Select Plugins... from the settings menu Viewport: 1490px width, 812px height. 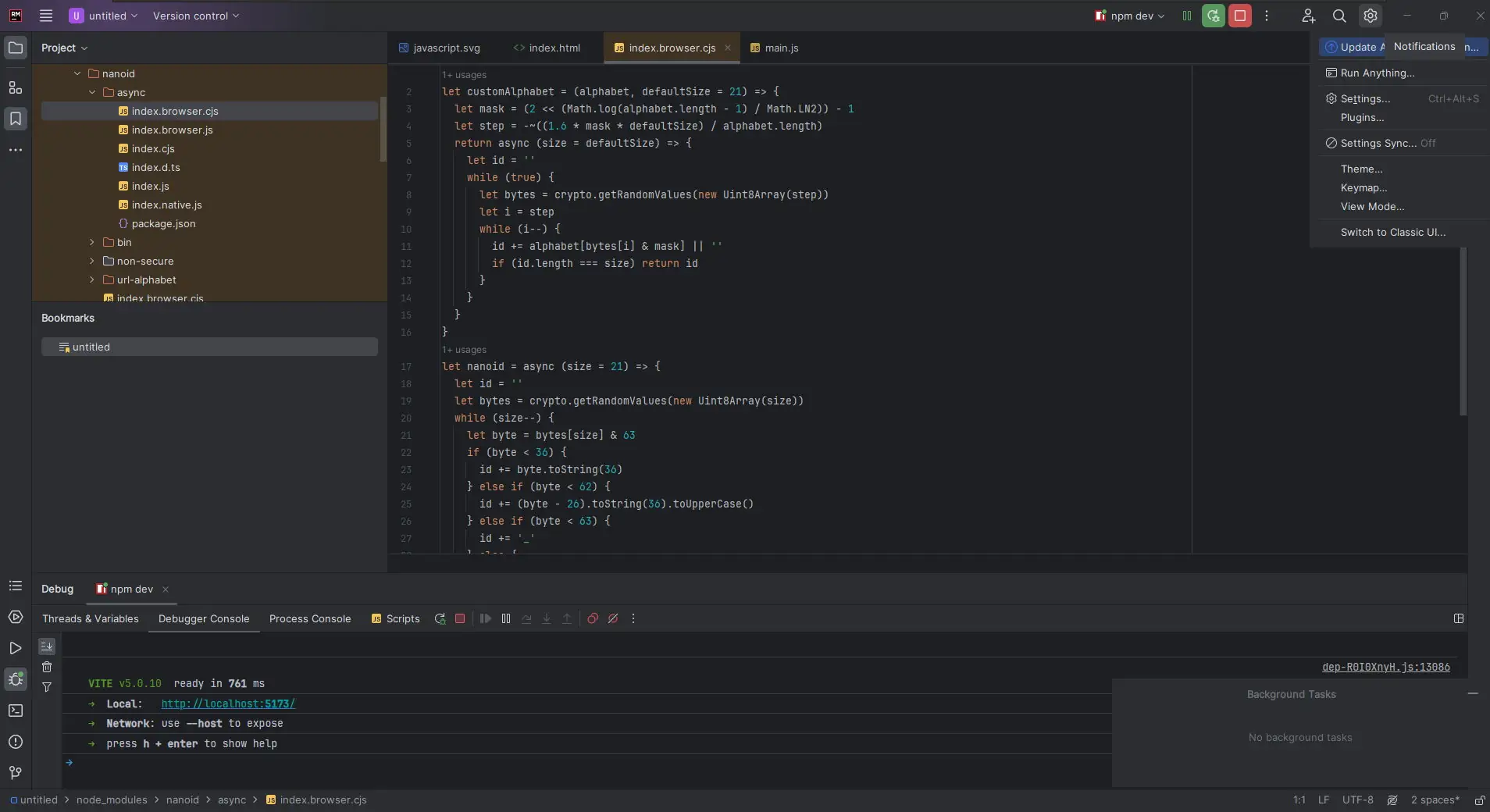1362,117
